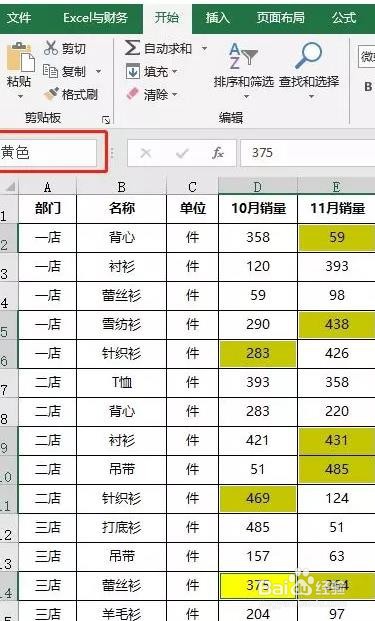Expand the Copy (复制) dropdown arrow
This screenshot has width=375, height=621.
98,72
